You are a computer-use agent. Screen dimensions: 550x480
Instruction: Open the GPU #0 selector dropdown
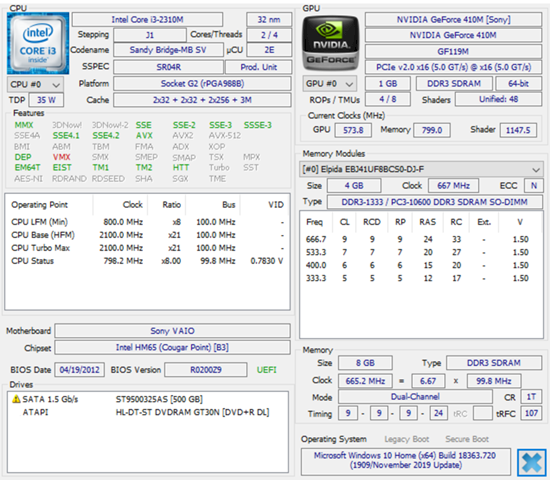point(329,84)
